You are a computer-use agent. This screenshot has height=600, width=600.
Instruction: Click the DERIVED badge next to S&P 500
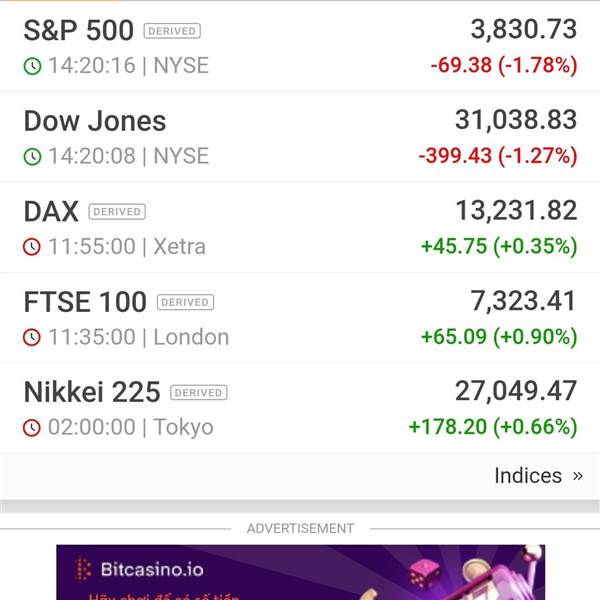tap(172, 31)
